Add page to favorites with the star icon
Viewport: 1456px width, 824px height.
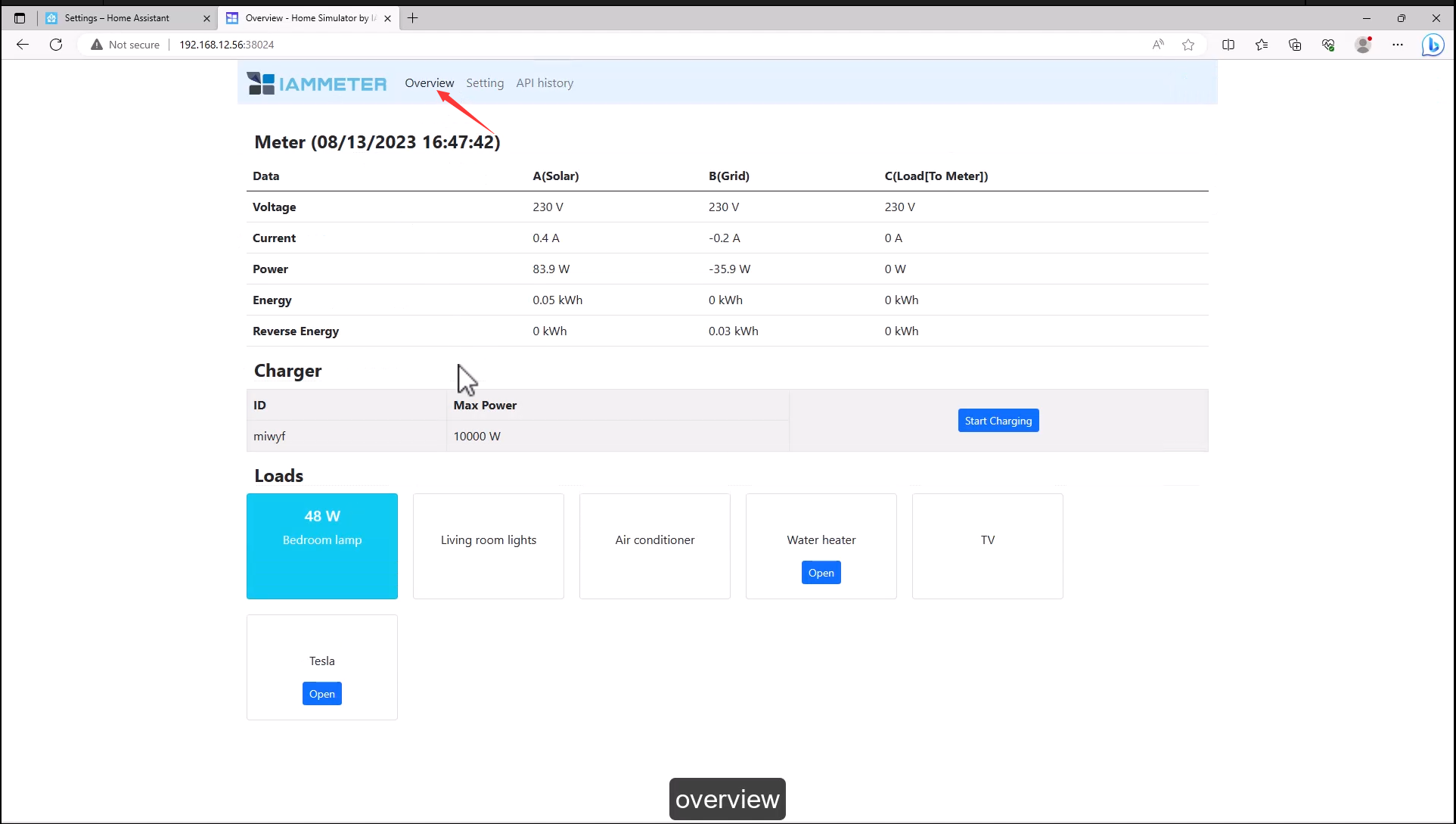(1188, 45)
